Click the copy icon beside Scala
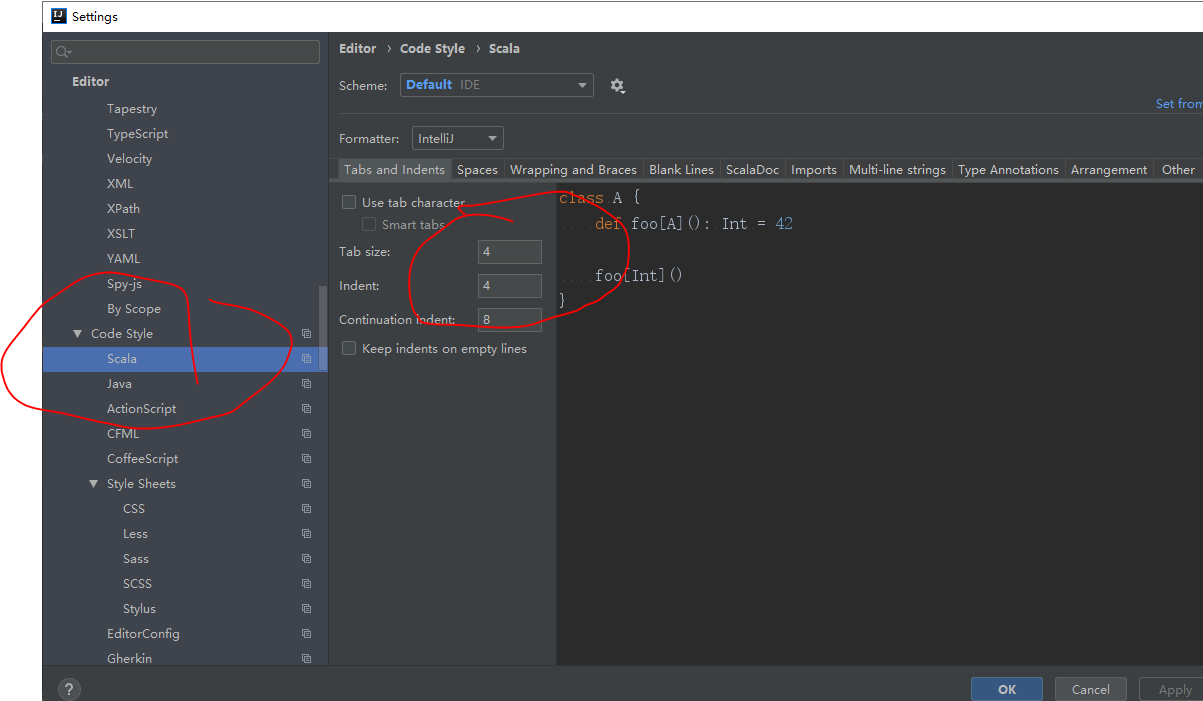The height and width of the screenshot is (701, 1203). [306, 359]
